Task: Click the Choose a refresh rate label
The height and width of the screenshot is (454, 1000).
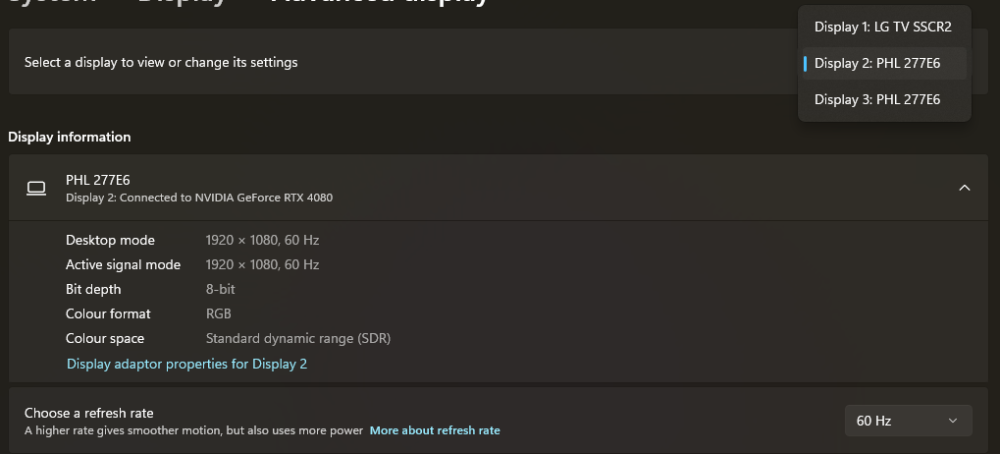Action: pyautogui.click(x=89, y=413)
